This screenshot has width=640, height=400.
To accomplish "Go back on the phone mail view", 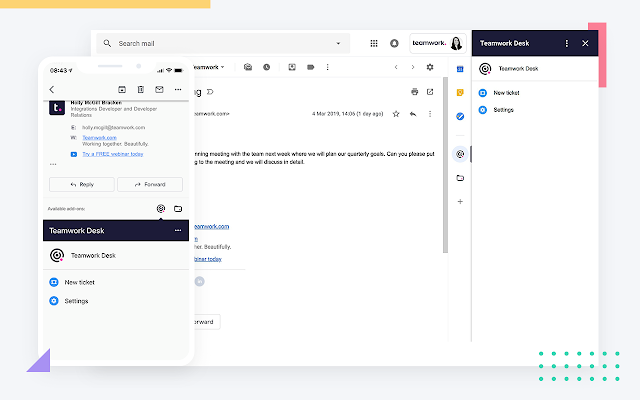I will (52, 89).
